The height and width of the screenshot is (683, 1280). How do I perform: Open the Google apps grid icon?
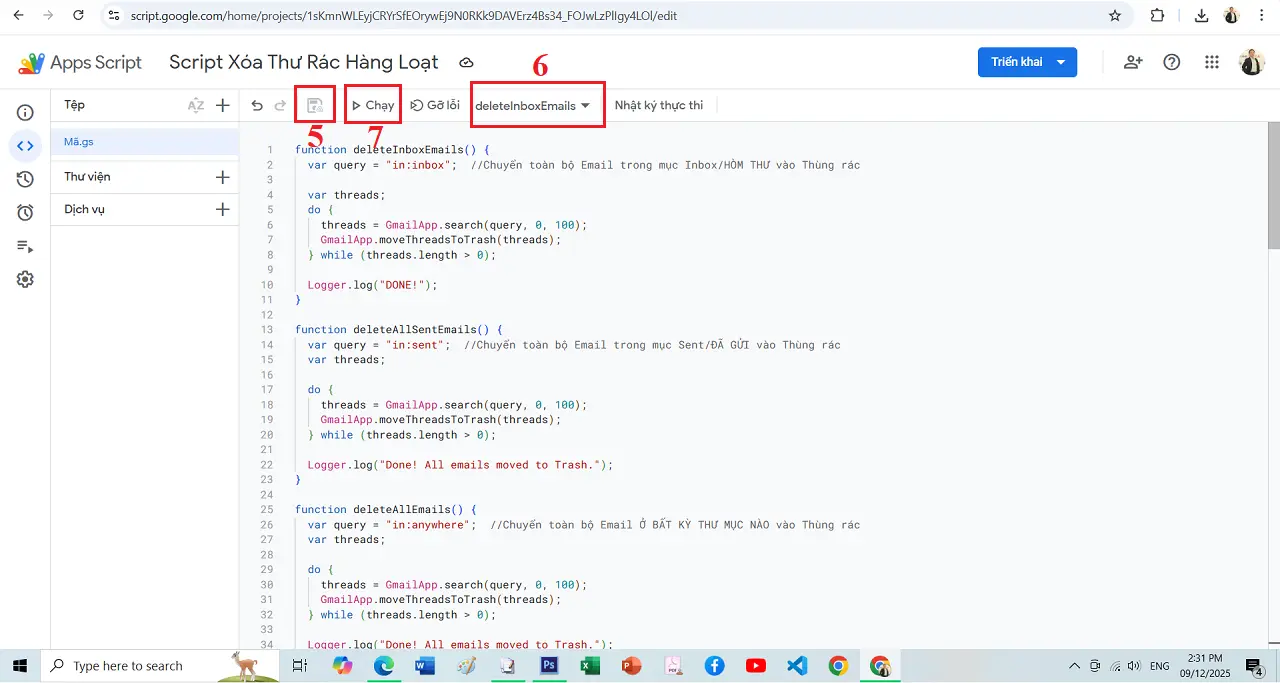[1212, 62]
